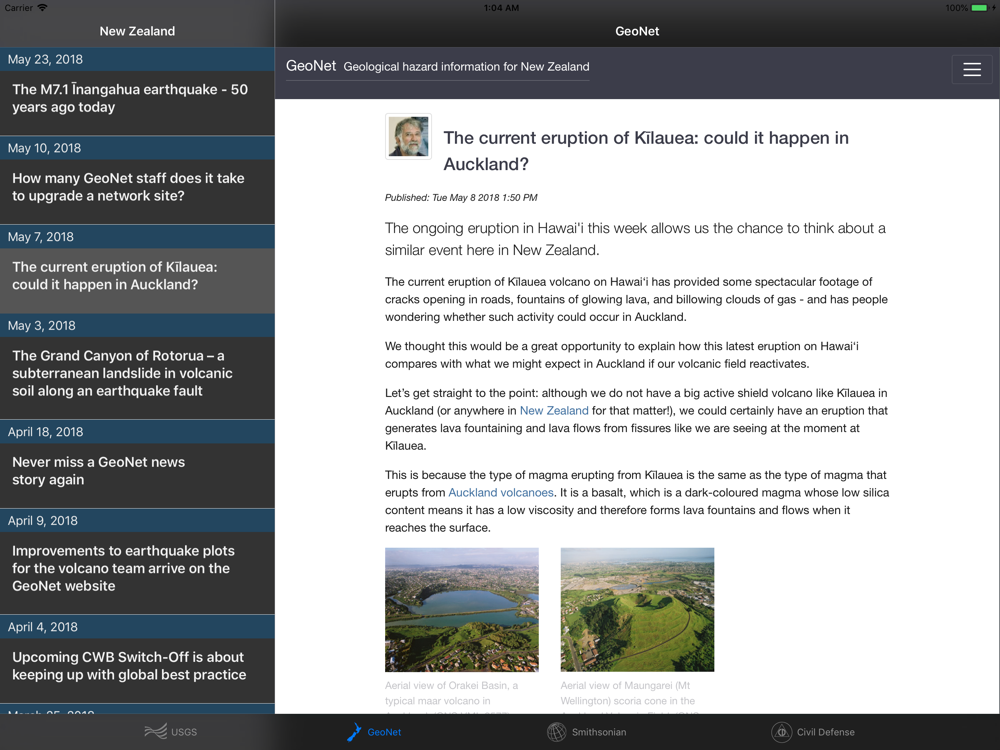Click the April 9, 2018 date header
This screenshot has height=750, width=1000.
(137, 520)
